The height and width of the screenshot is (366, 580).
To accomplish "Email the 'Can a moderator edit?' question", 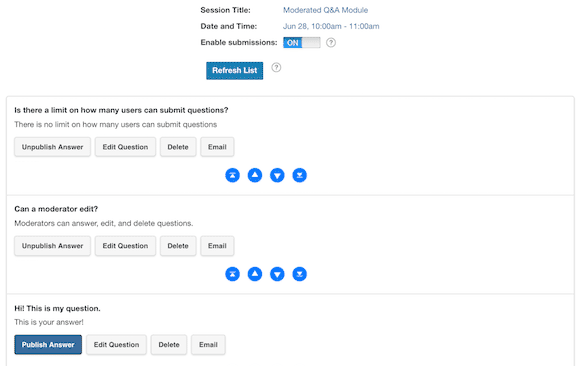I will tap(217, 246).
